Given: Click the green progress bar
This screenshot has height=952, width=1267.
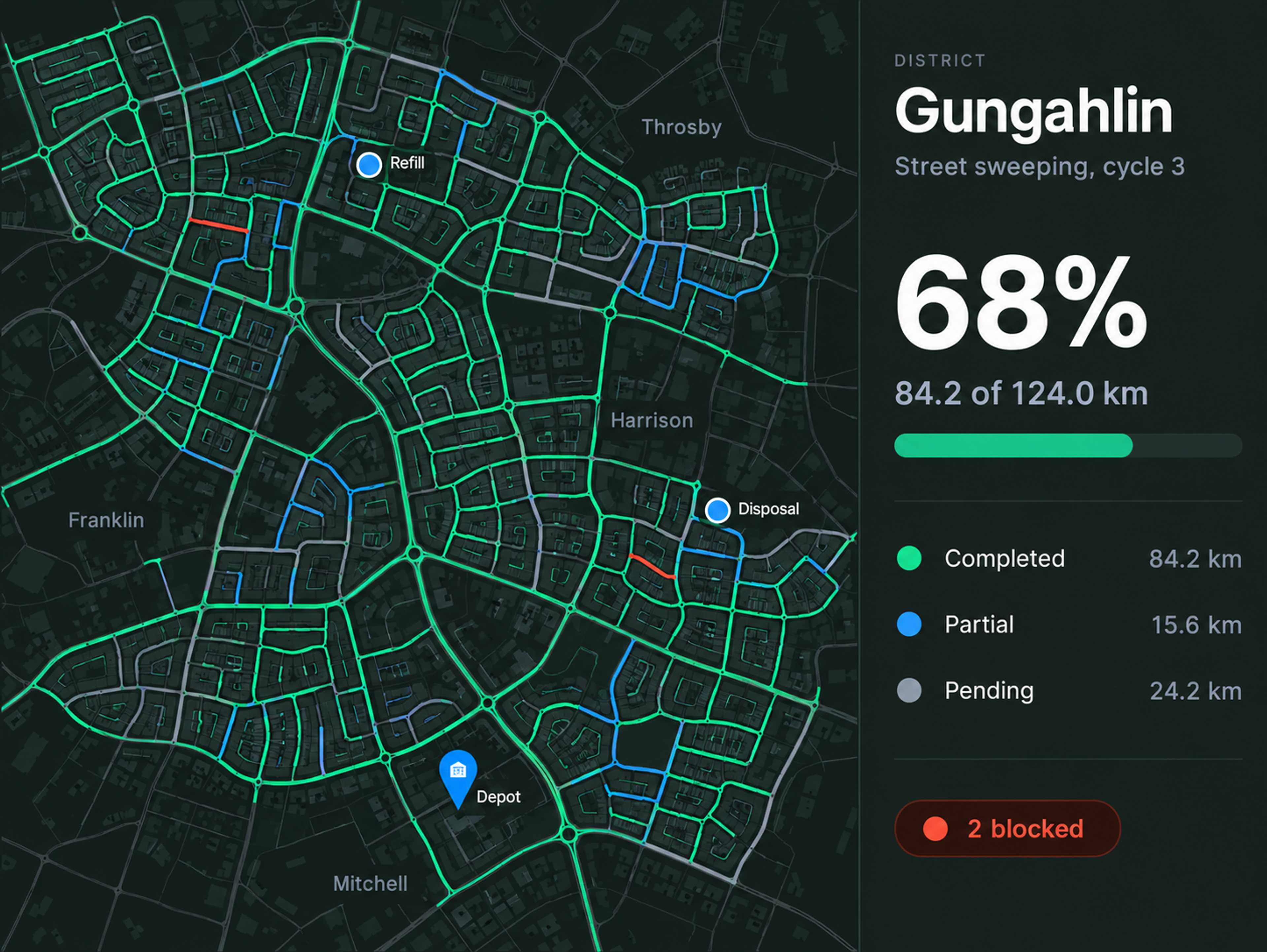Looking at the screenshot, I should 1068,445.
